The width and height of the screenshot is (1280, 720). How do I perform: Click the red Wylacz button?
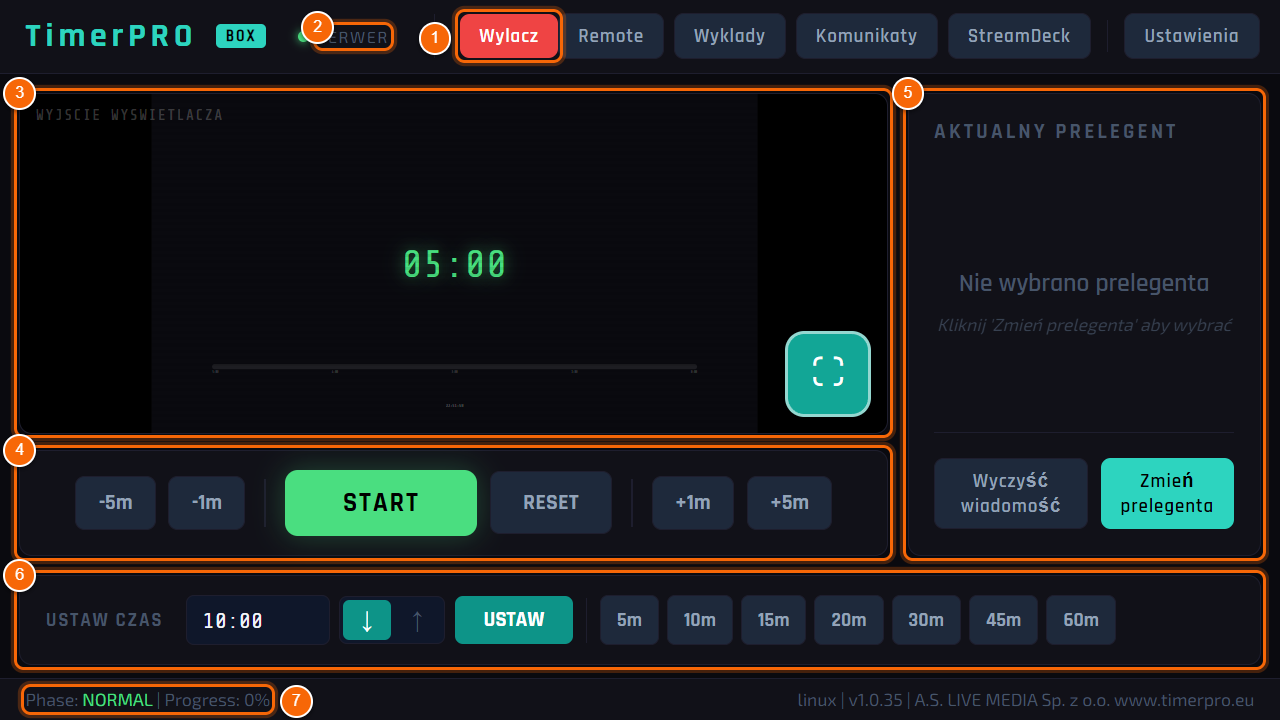(509, 36)
